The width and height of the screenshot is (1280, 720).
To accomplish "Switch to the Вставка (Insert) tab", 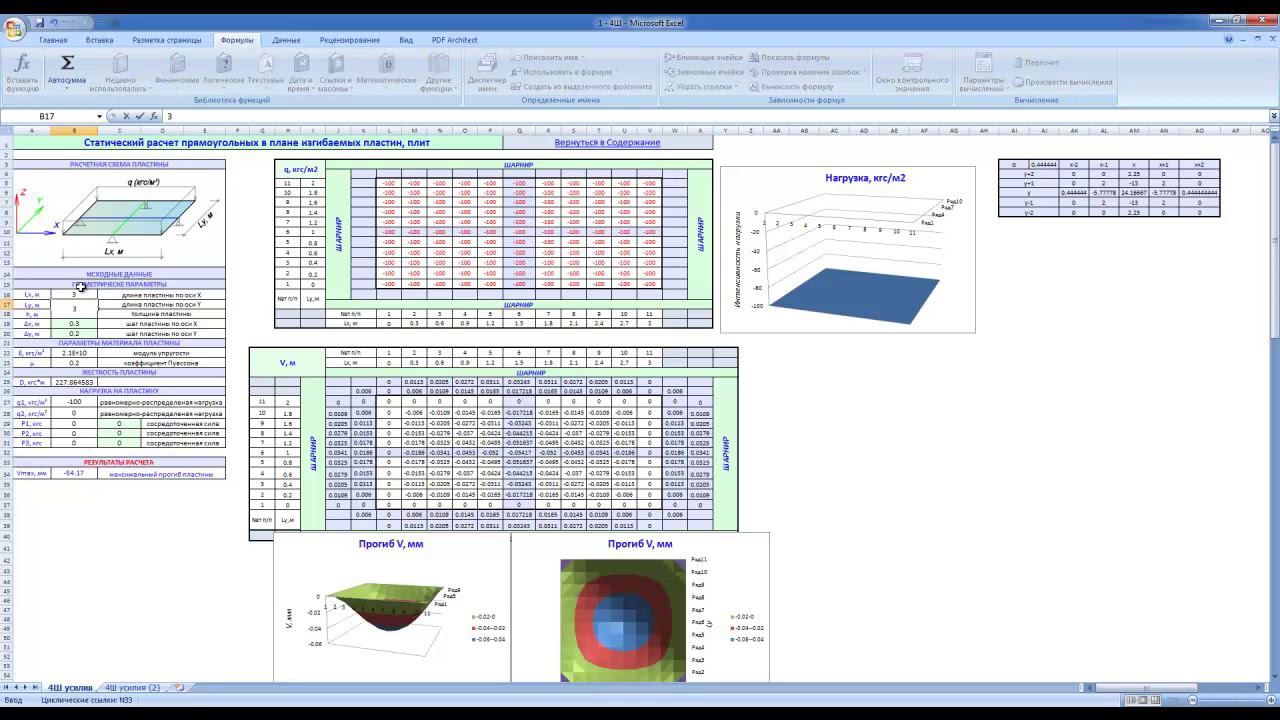I will point(99,40).
